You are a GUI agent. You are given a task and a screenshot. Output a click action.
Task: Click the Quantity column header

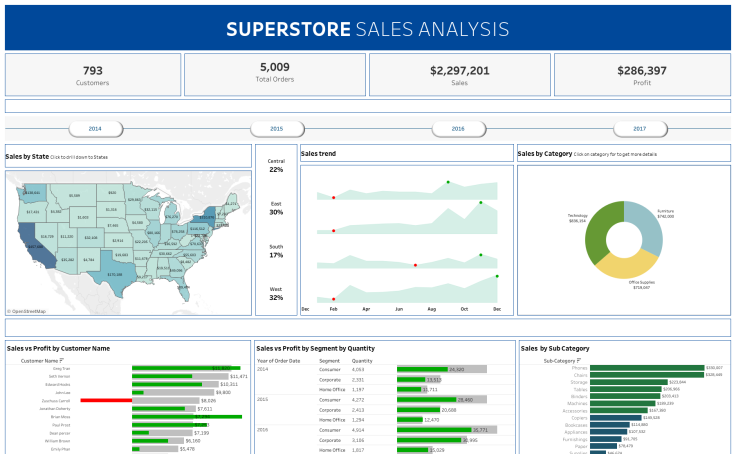coord(362,361)
